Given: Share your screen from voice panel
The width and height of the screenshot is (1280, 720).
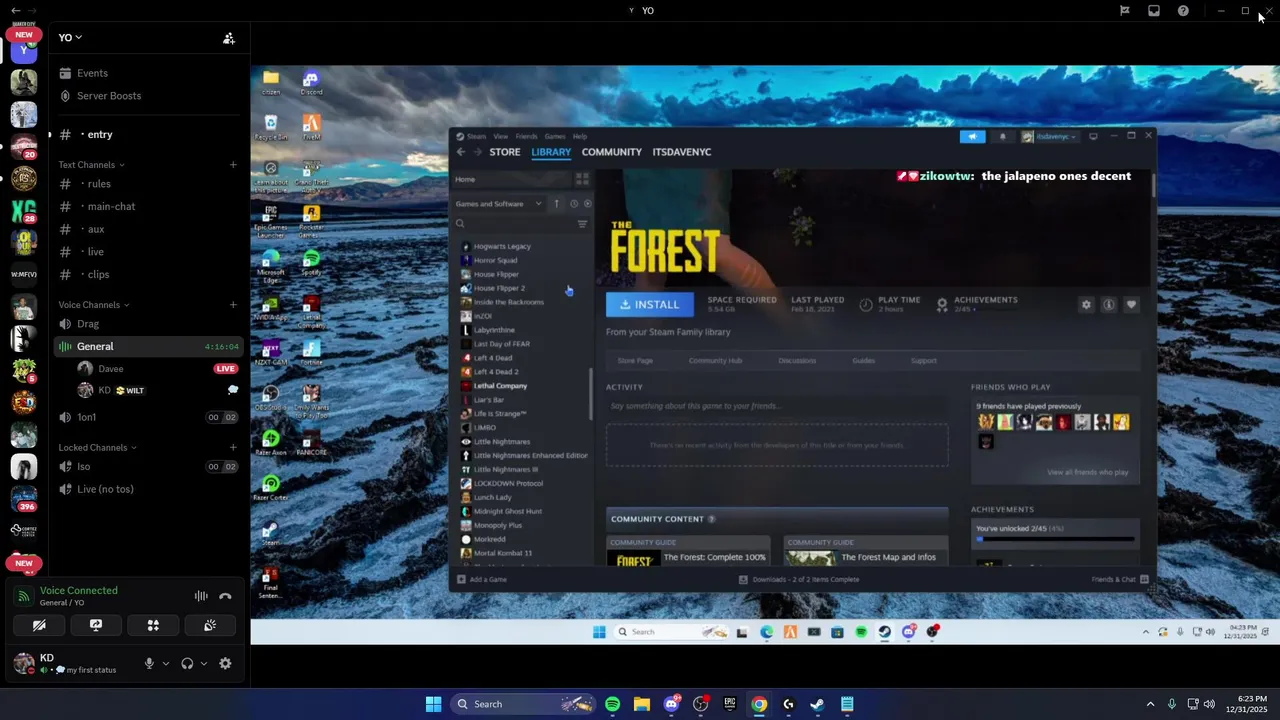Looking at the screenshot, I should point(96,625).
